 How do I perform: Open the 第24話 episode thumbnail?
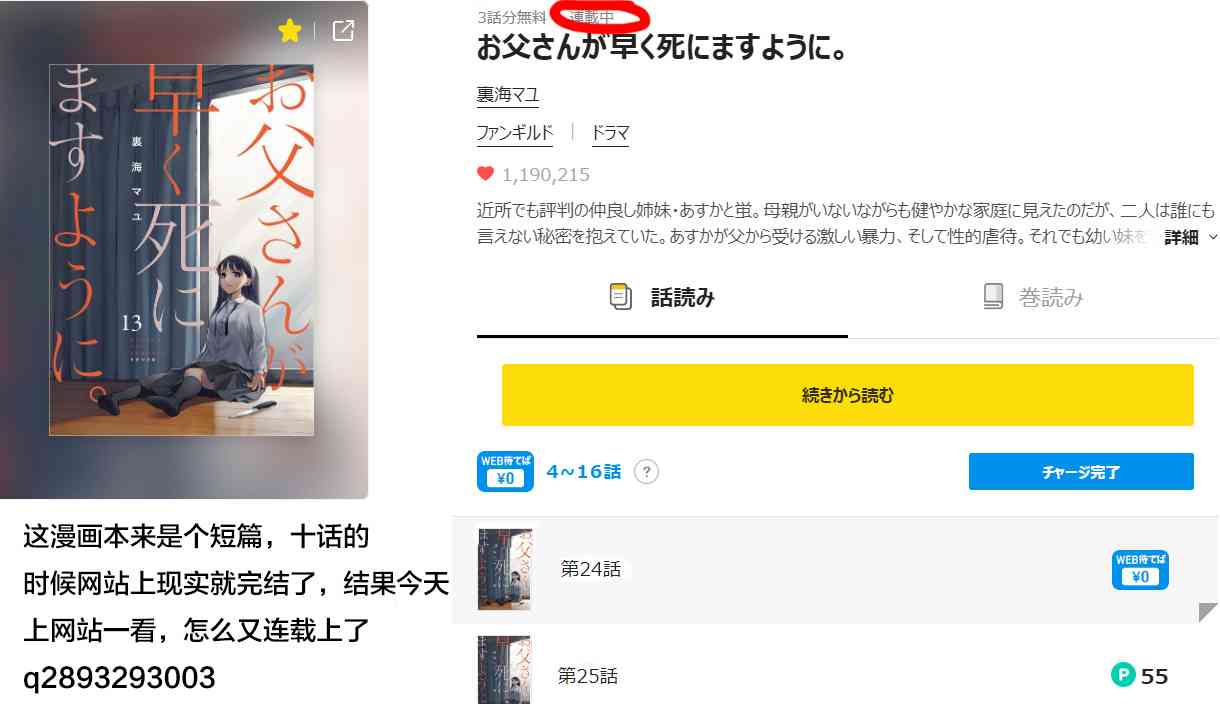[504, 570]
